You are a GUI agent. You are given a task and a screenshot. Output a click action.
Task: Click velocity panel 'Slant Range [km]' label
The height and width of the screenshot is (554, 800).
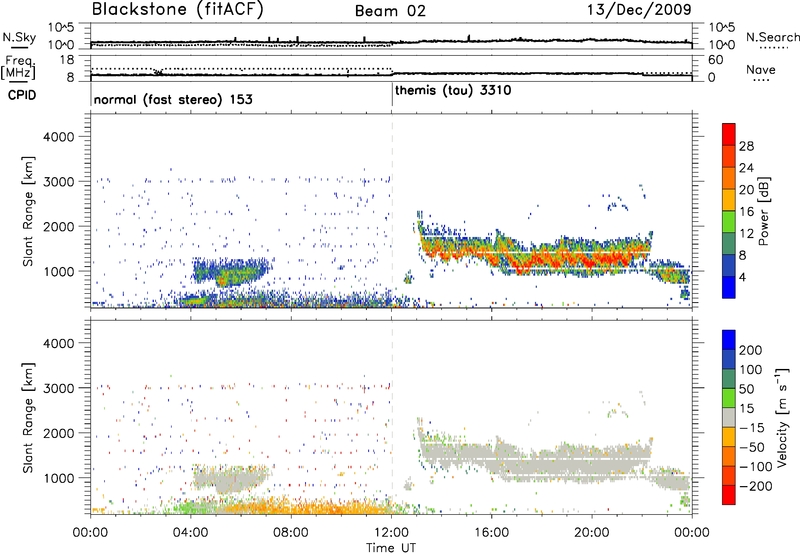click(x=28, y=418)
